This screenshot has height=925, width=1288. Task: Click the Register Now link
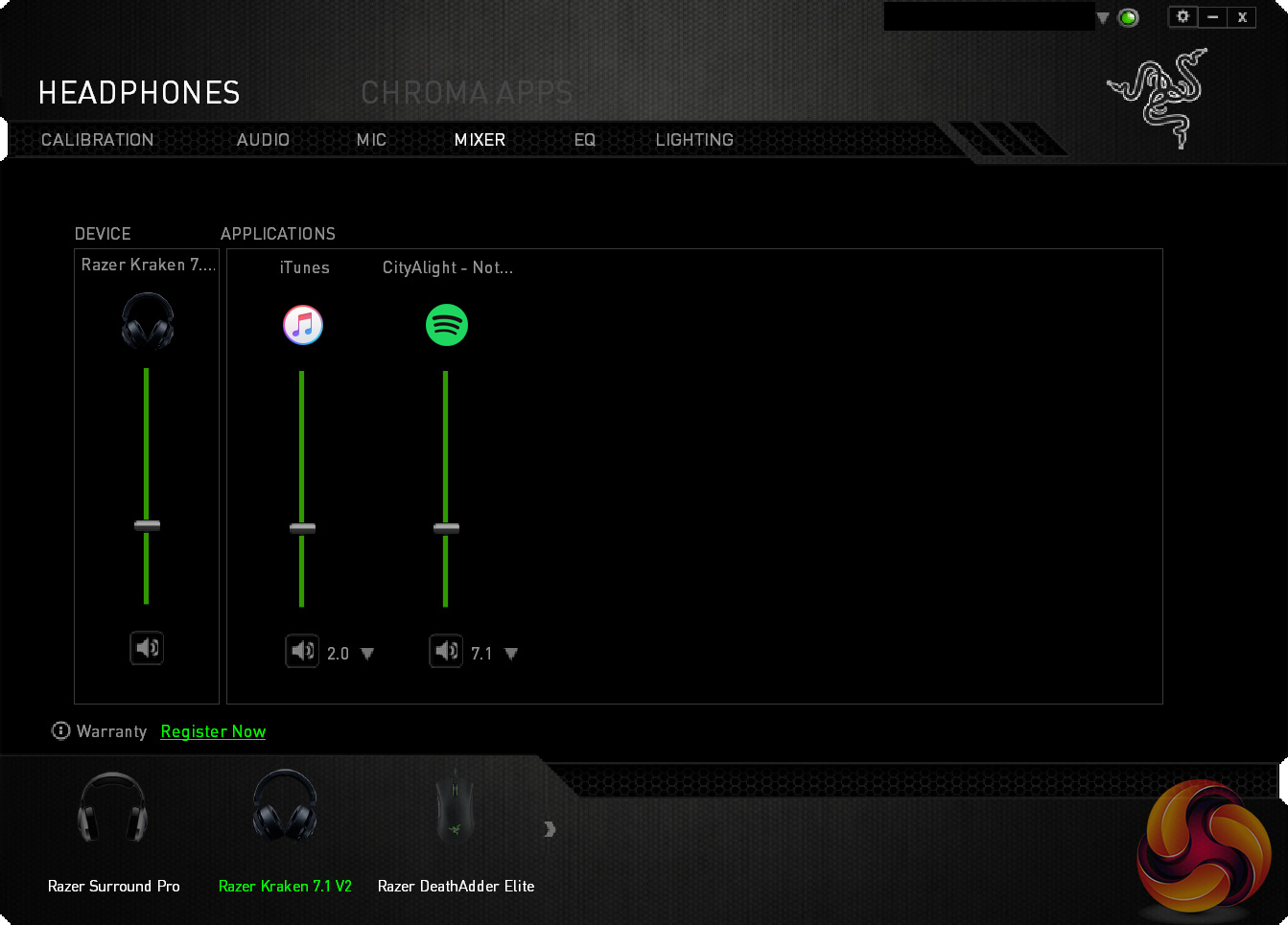coord(213,731)
